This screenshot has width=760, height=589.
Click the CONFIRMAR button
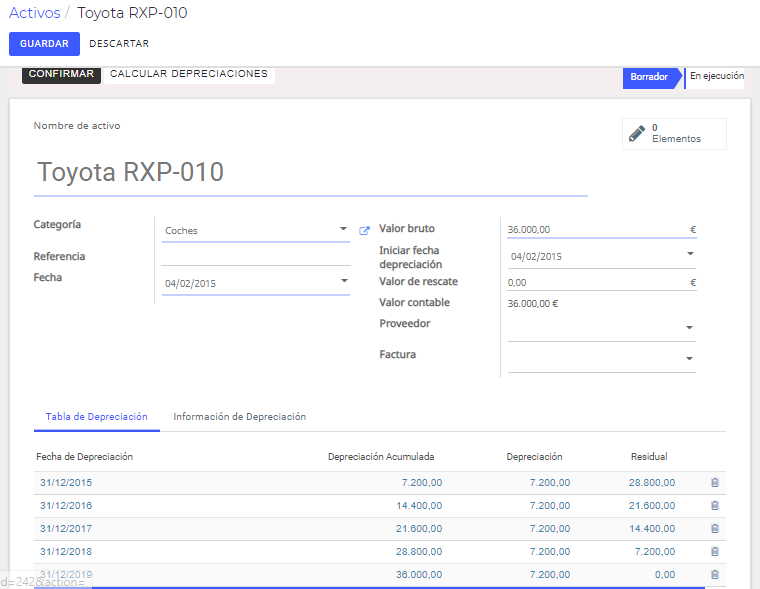tap(61, 74)
